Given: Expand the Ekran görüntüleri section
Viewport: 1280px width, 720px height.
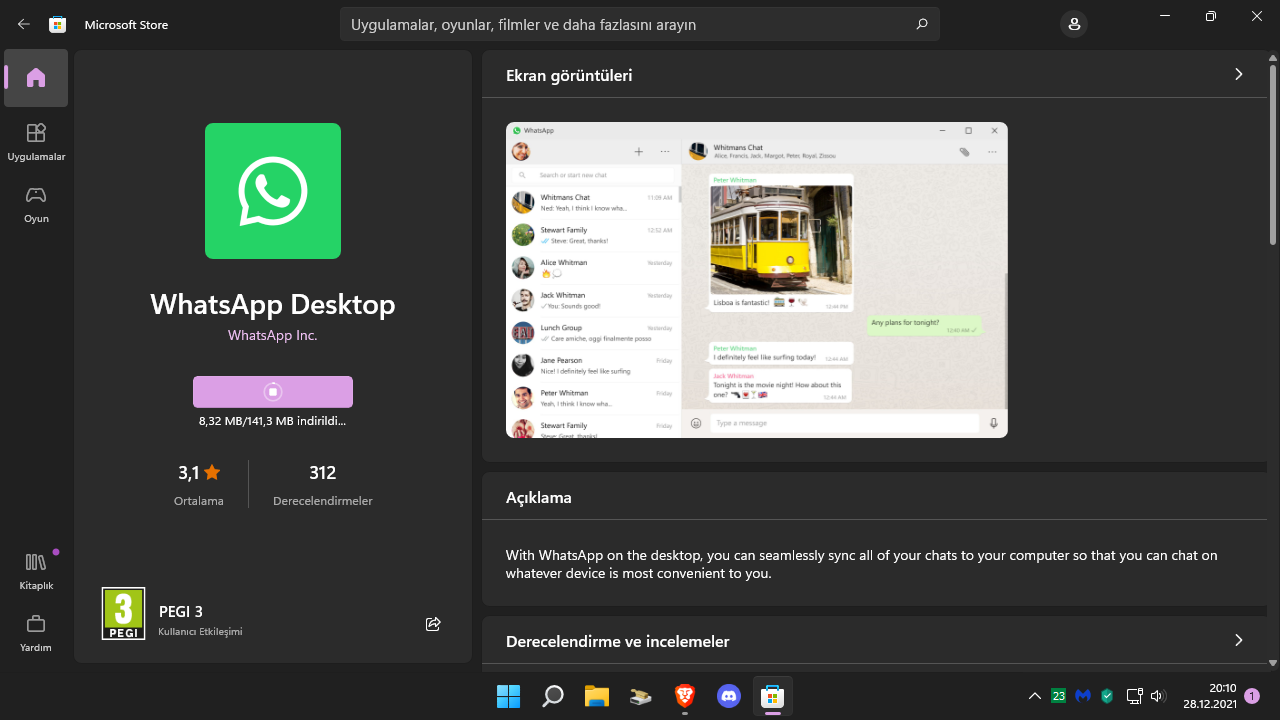Looking at the screenshot, I should pos(1238,74).
